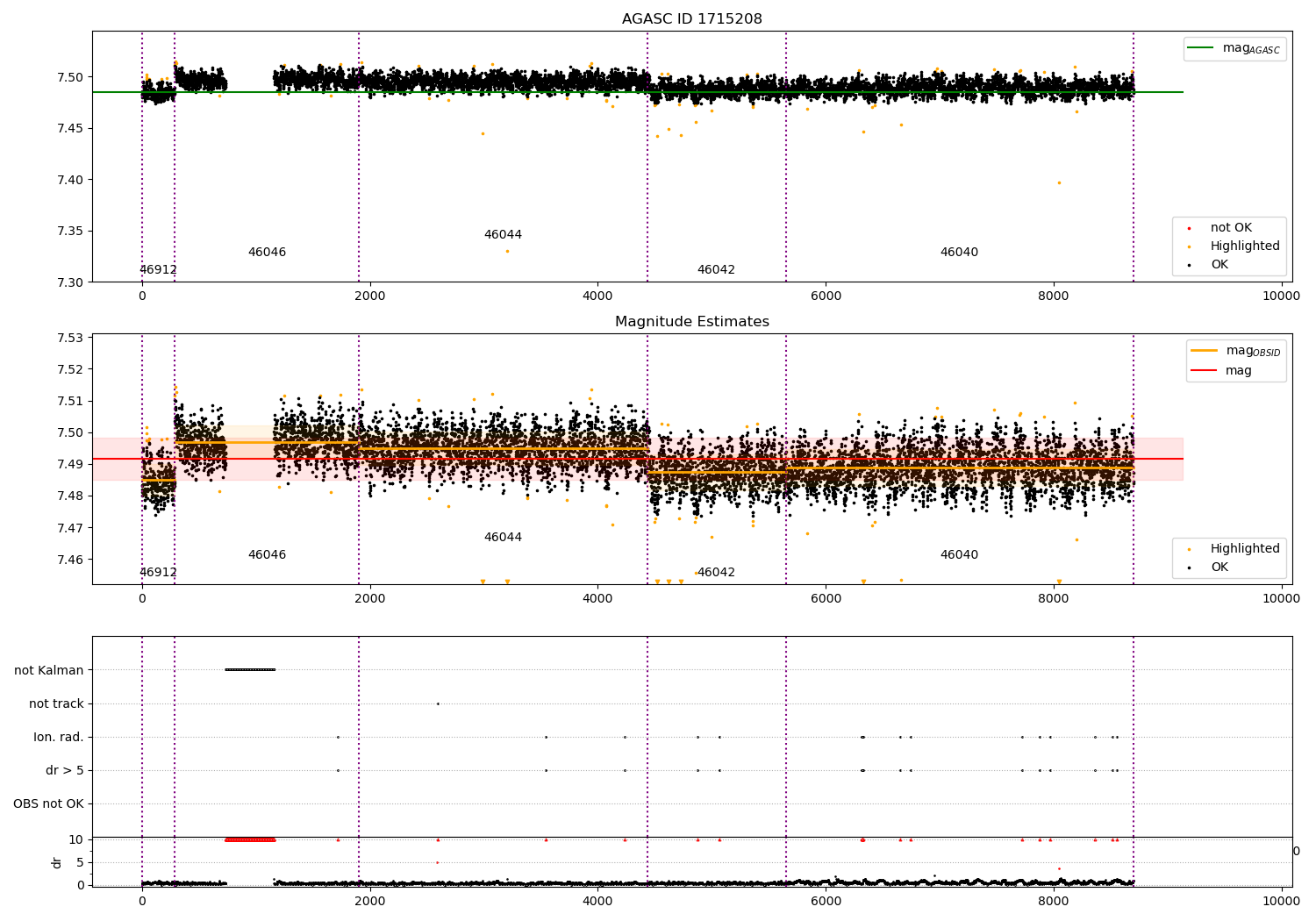Viewport: 1316px width, 921px height.
Task: Click OBSID label 46042 in the top plot
Action: [716, 270]
